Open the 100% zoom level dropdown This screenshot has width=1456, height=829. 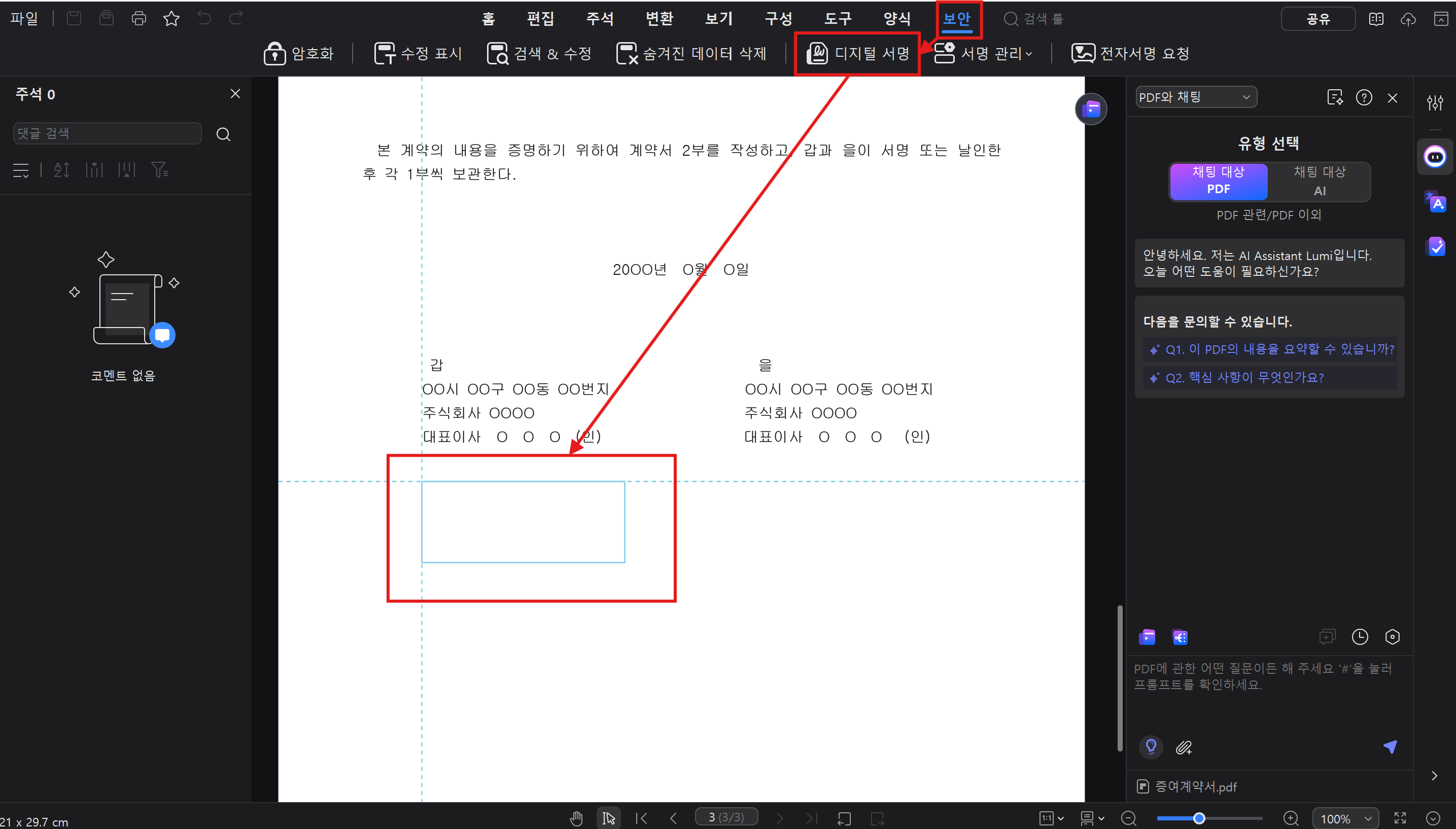[1345, 818]
